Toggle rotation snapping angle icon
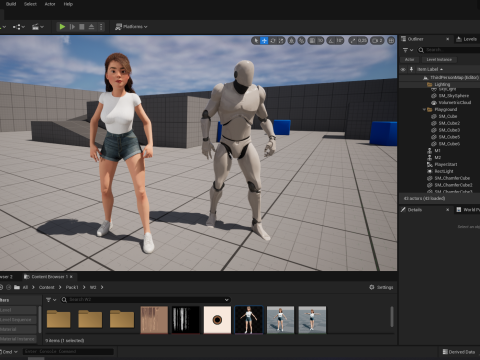 [x=331, y=41]
